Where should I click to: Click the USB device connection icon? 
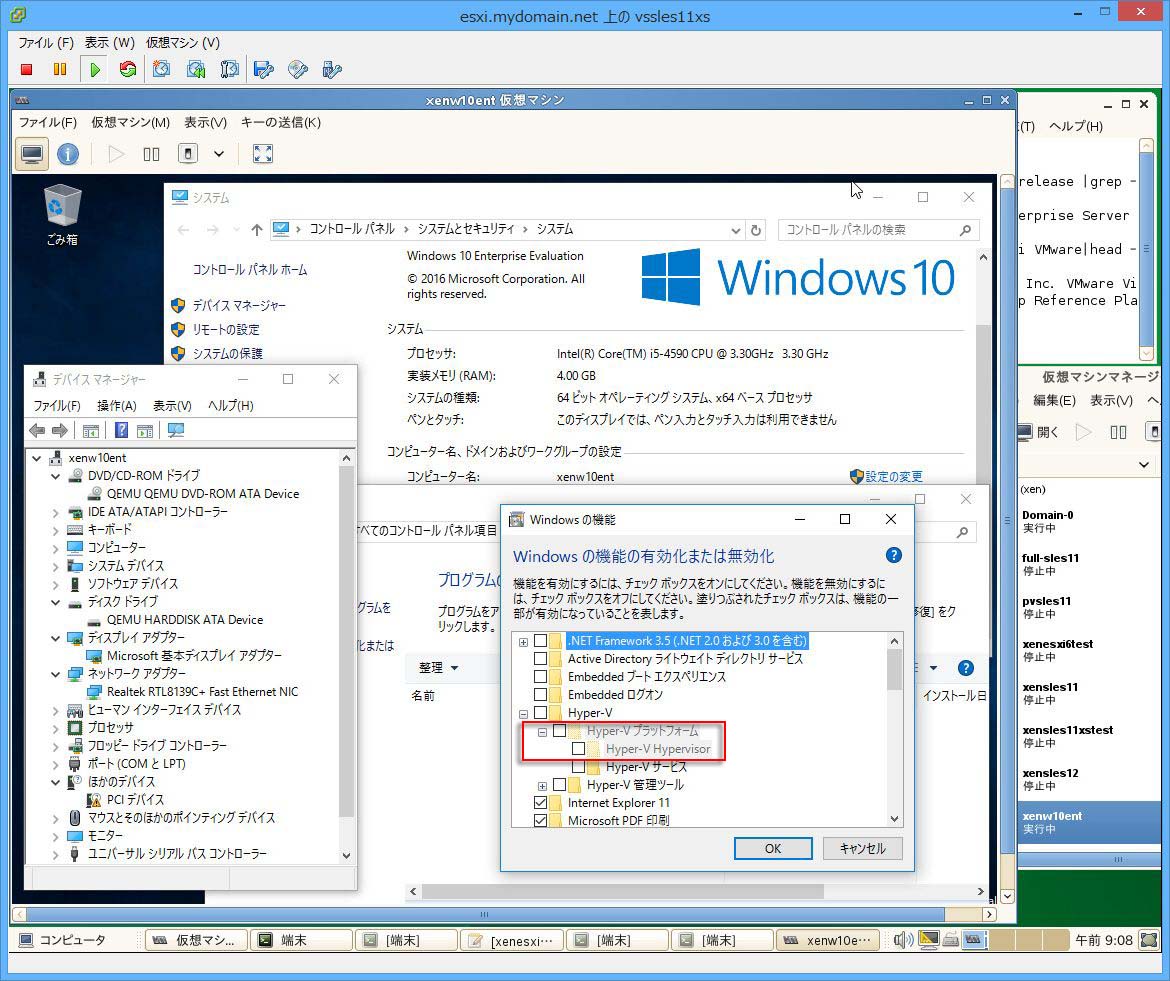click(x=332, y=69)
